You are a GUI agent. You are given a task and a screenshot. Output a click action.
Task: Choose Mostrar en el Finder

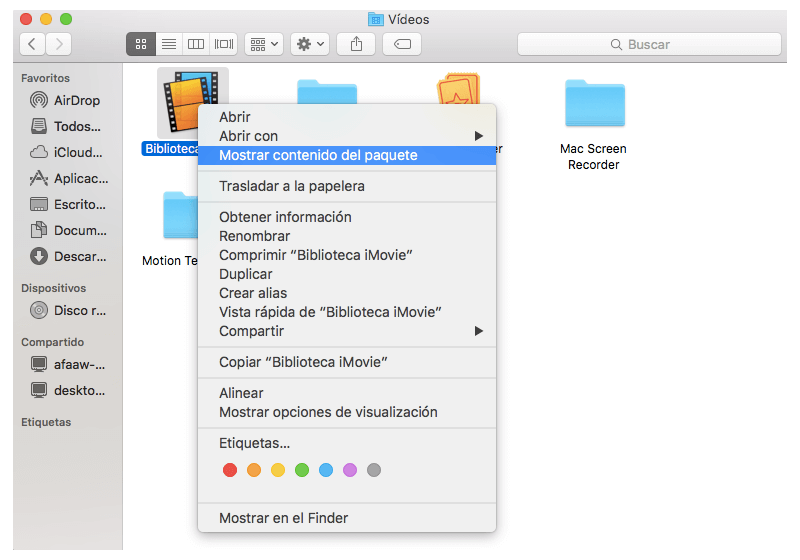(347, 518)
